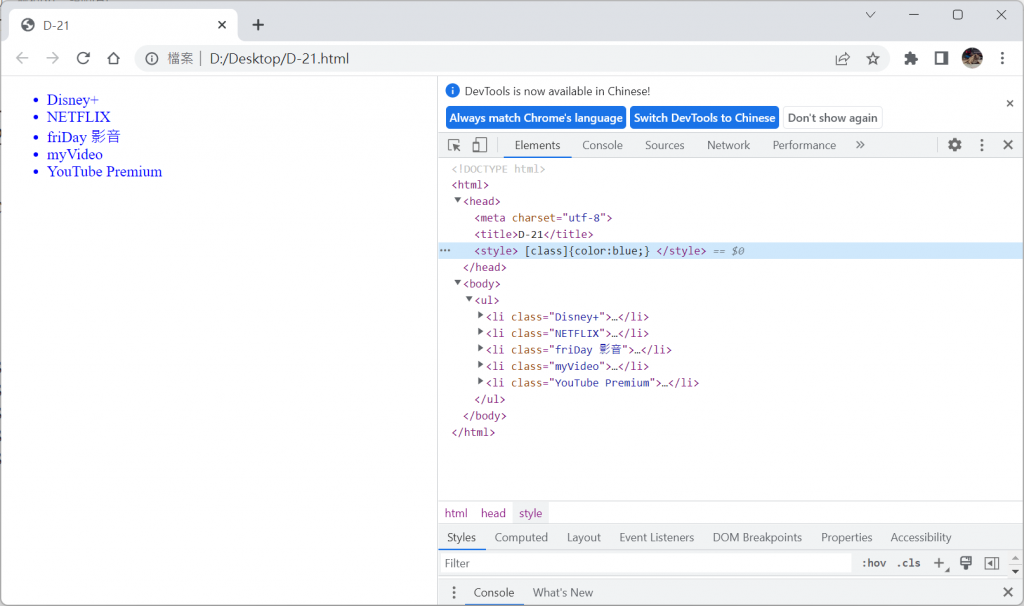The width and height of the screenshot is (1024, 606).
Task: Close the DevTools panel
Action: point(1008,145)
